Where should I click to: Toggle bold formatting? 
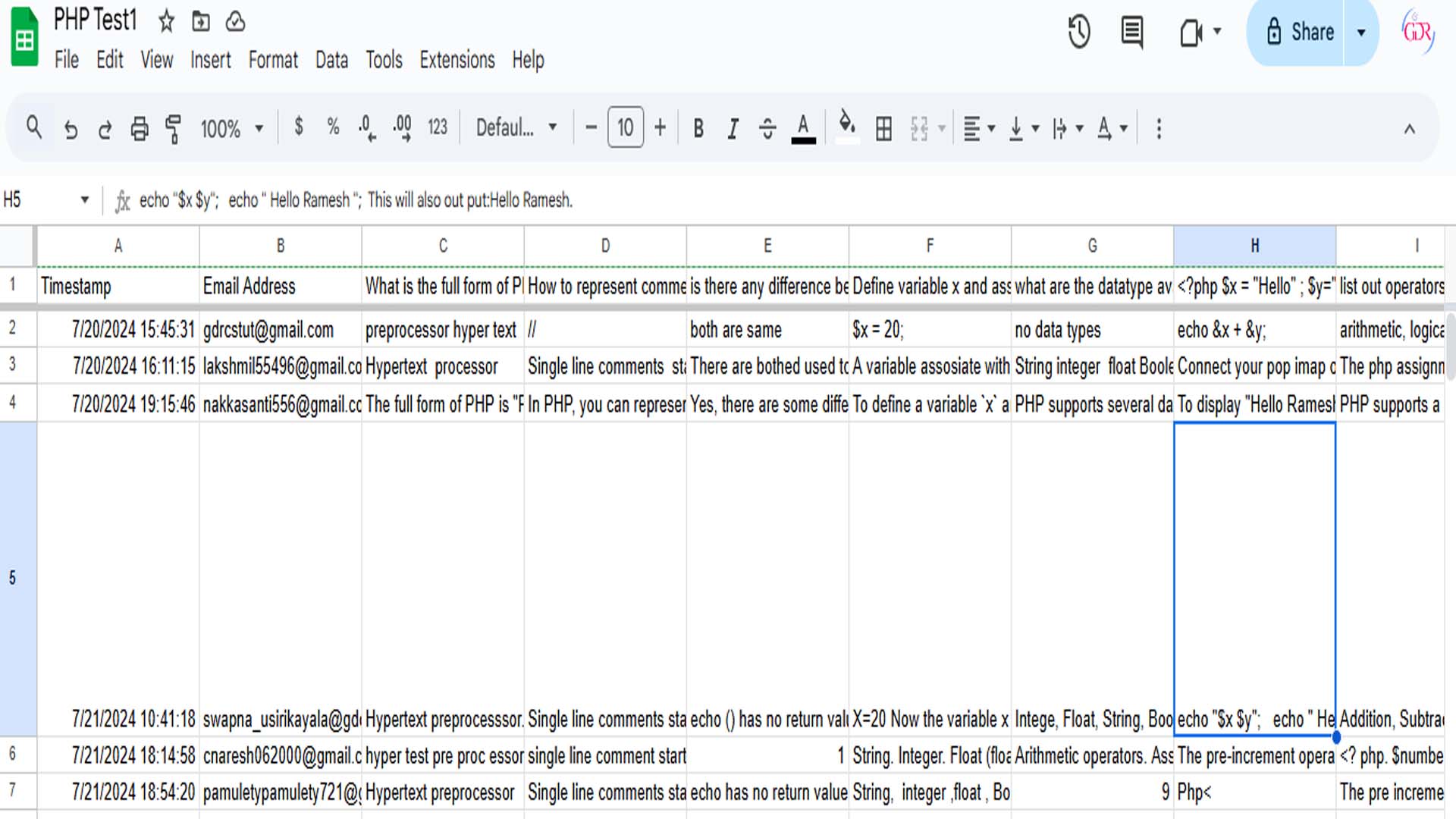(x=698, y=128)
